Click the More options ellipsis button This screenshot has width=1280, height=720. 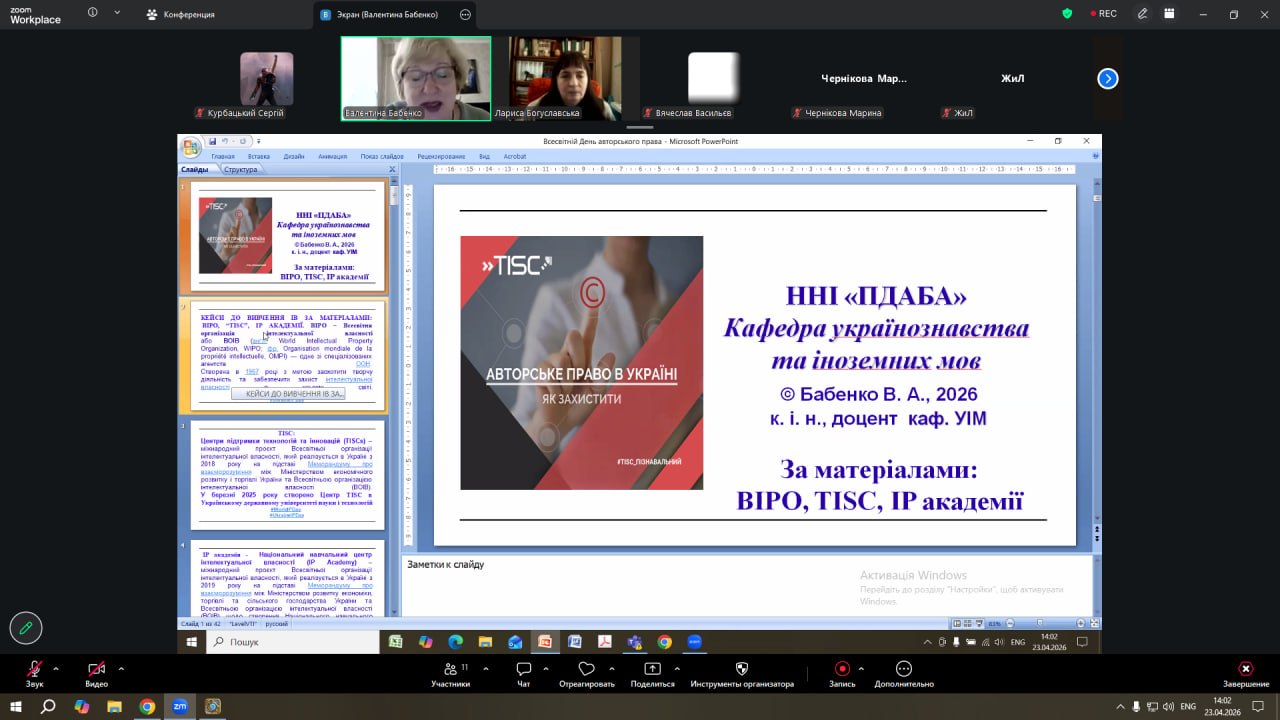903,669
